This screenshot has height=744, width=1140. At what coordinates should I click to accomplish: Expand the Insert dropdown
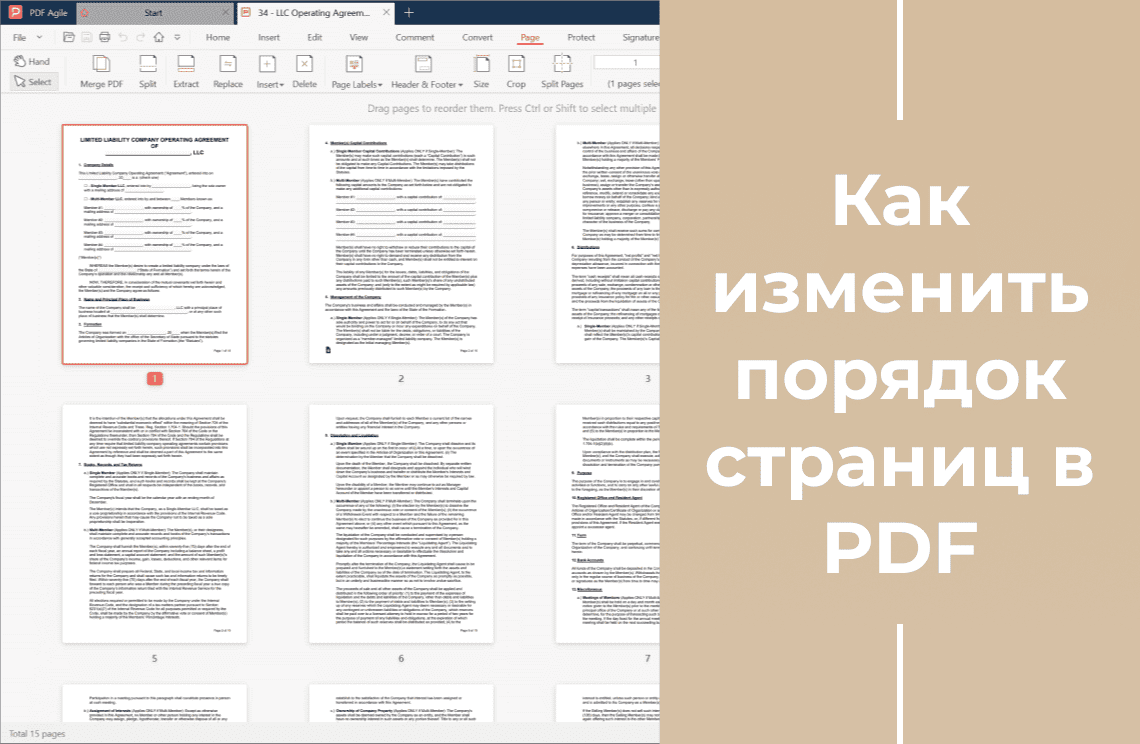(269, 84)
